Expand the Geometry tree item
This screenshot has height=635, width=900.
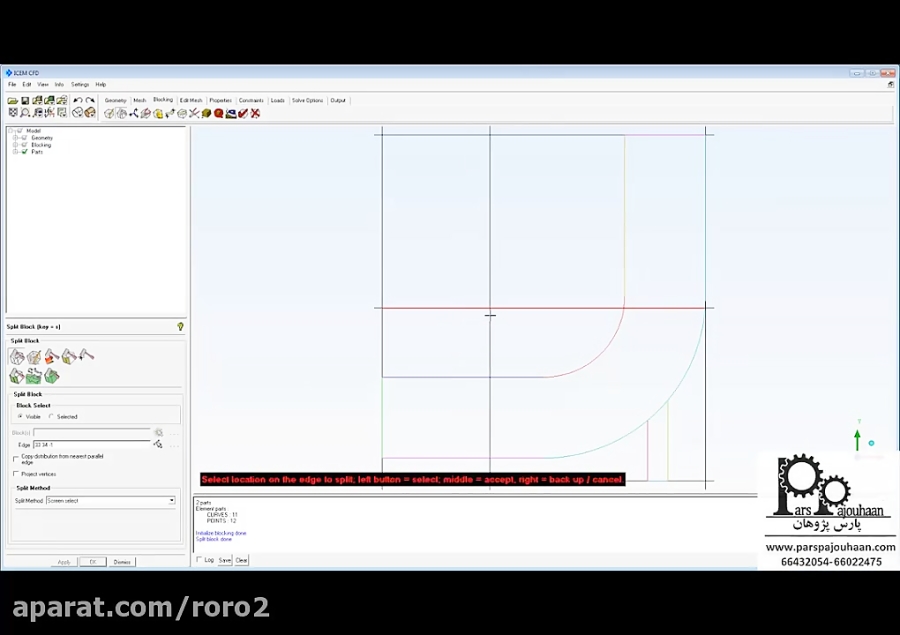[14, 137]
